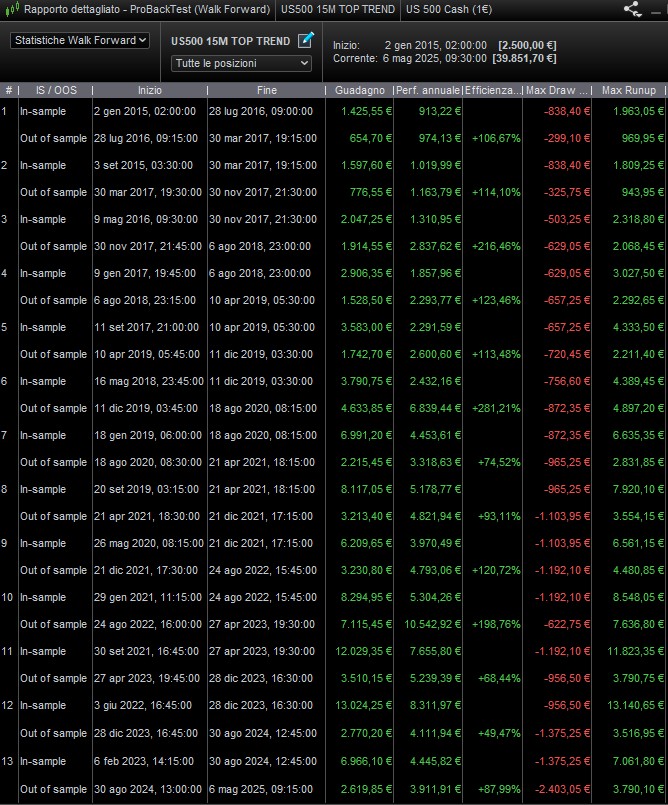The image size is (668, 805).
Task: Click the Inizio column header
Action: coord(148,90)
